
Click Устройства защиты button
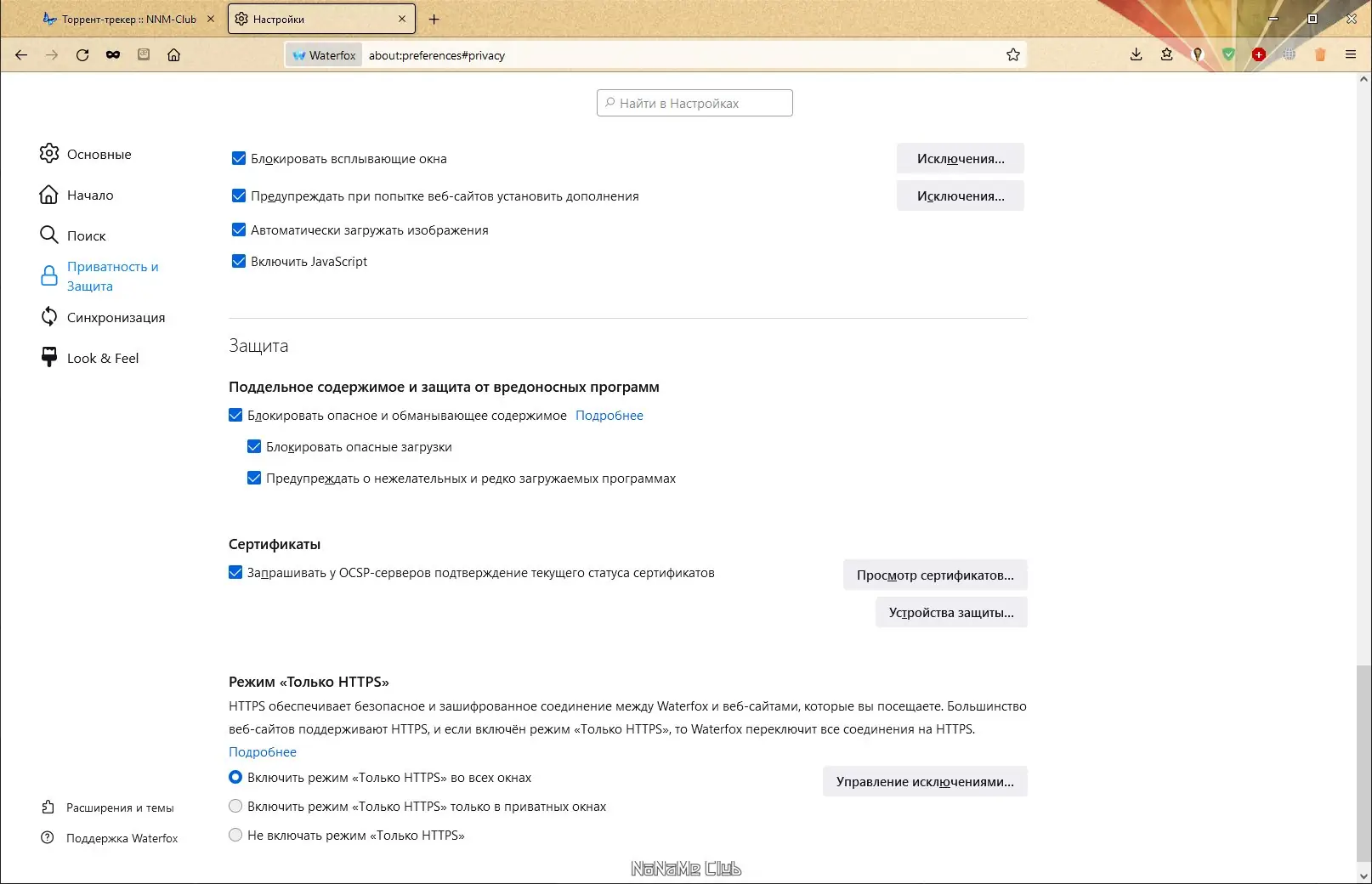pos(951,612)
